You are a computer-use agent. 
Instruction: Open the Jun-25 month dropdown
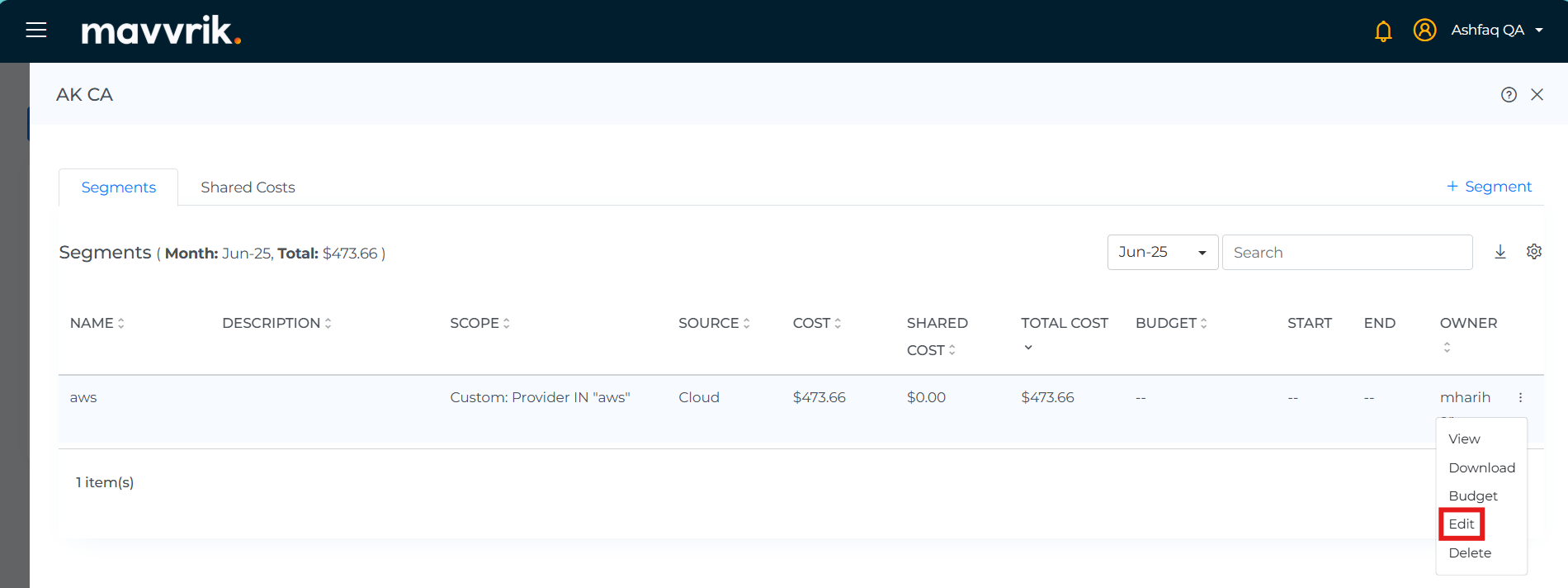click(x=1162, y=253)
